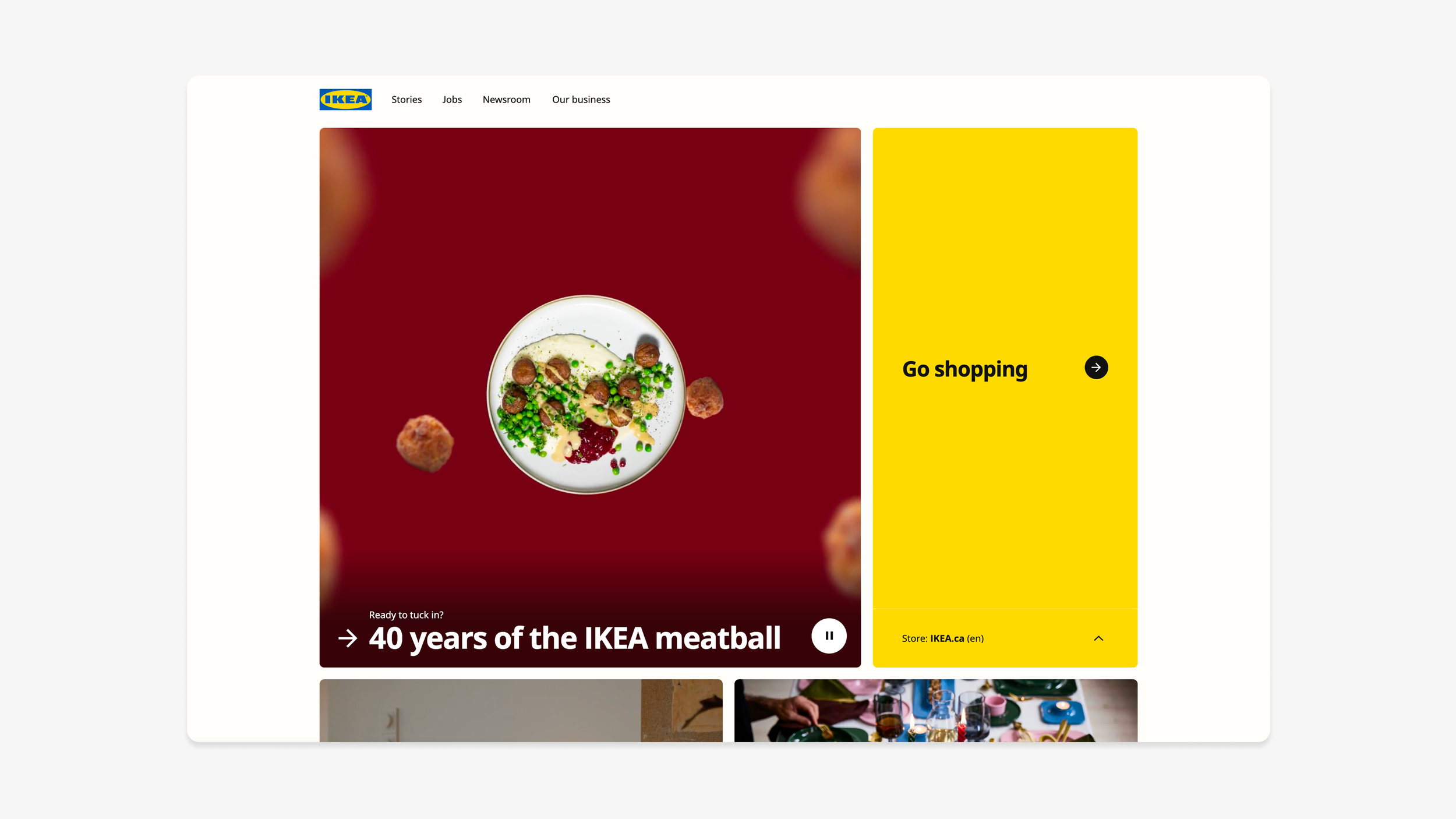
Task: Click the floating meatball right of the plate
Action: click(704, 398)
